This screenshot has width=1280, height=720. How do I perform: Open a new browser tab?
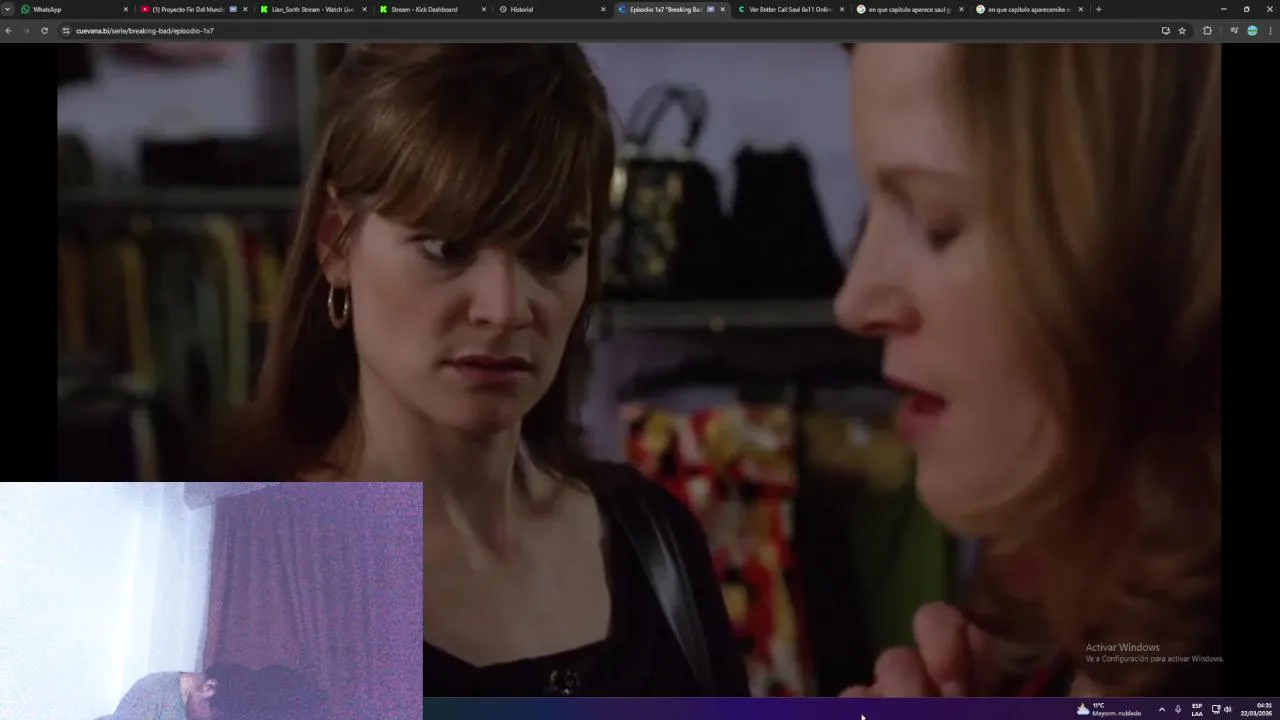1098,9
